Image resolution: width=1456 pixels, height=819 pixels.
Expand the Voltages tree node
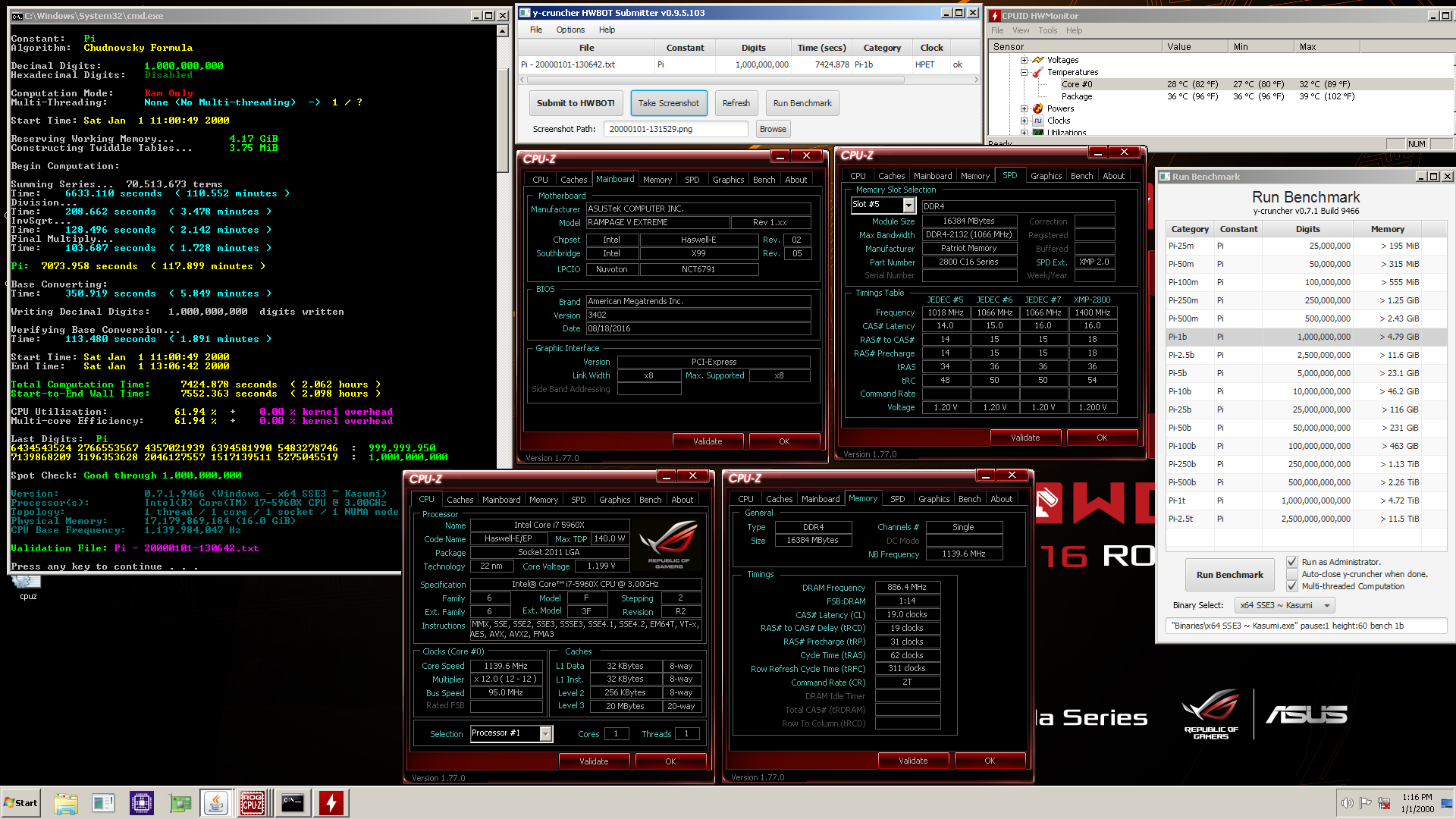coord(1024,60)
